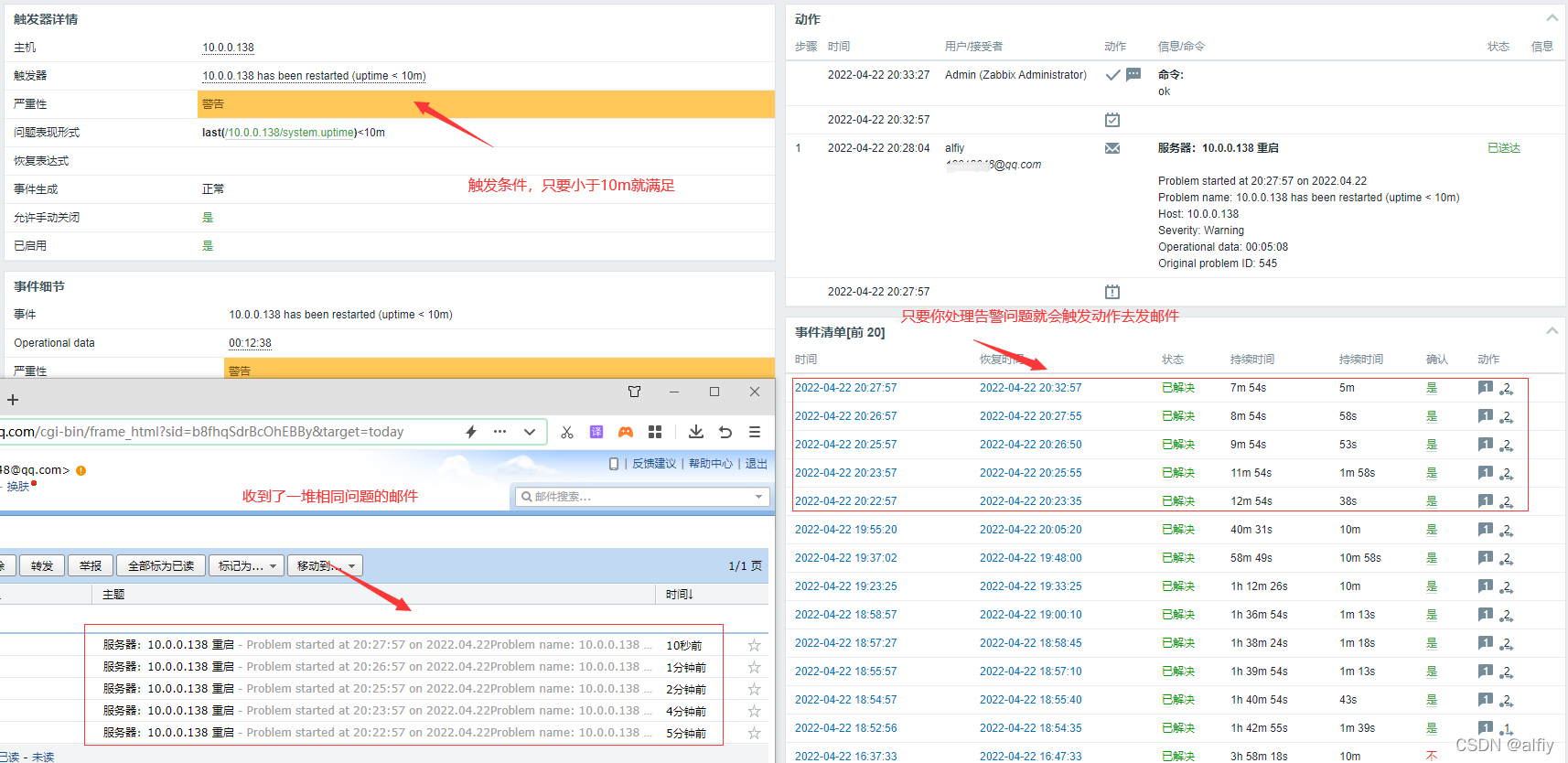Click the 换肤 skin link
Viewport: 1568px width, 763px height.
point(18,487)
